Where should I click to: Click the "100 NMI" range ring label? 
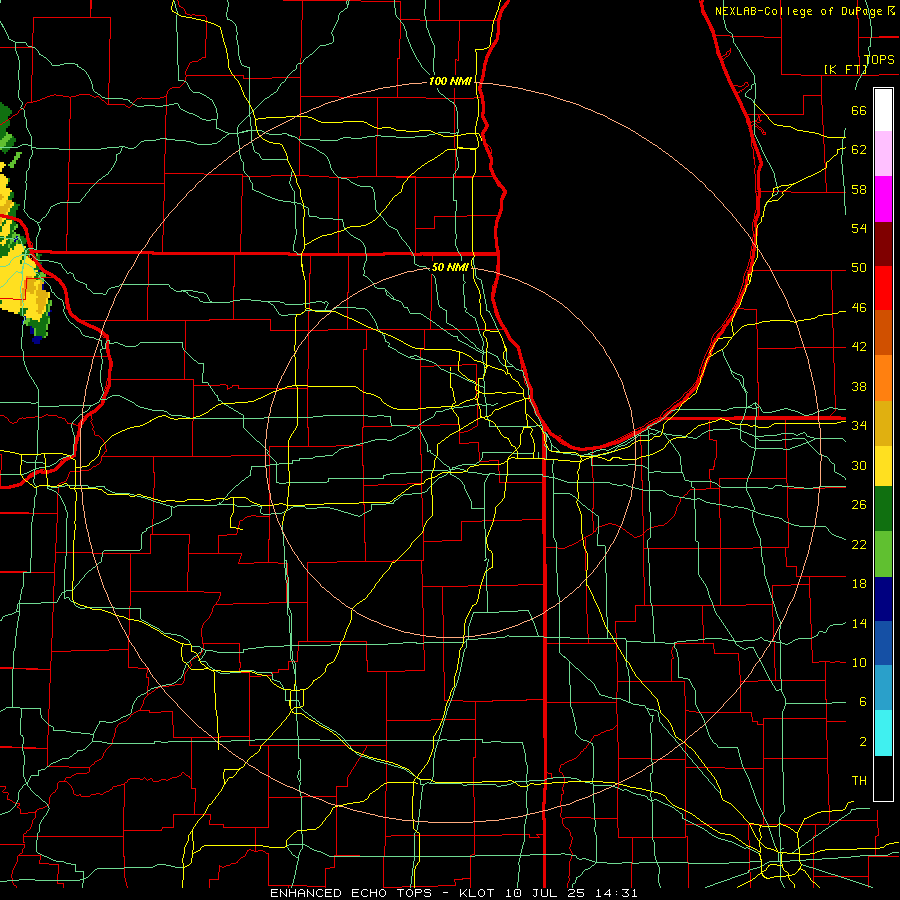450,82
